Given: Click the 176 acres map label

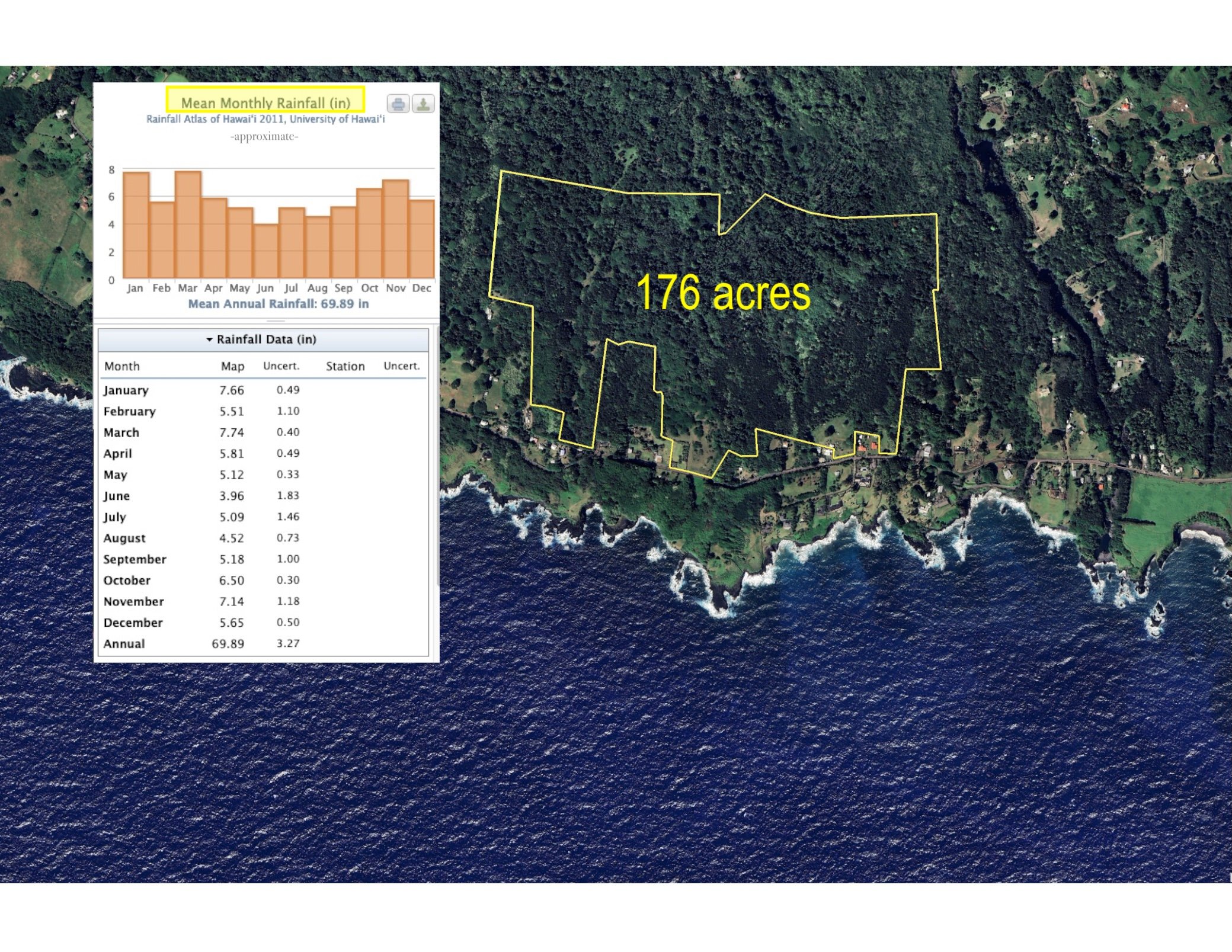Looking at the screenshot, I should tap(723, 293).
